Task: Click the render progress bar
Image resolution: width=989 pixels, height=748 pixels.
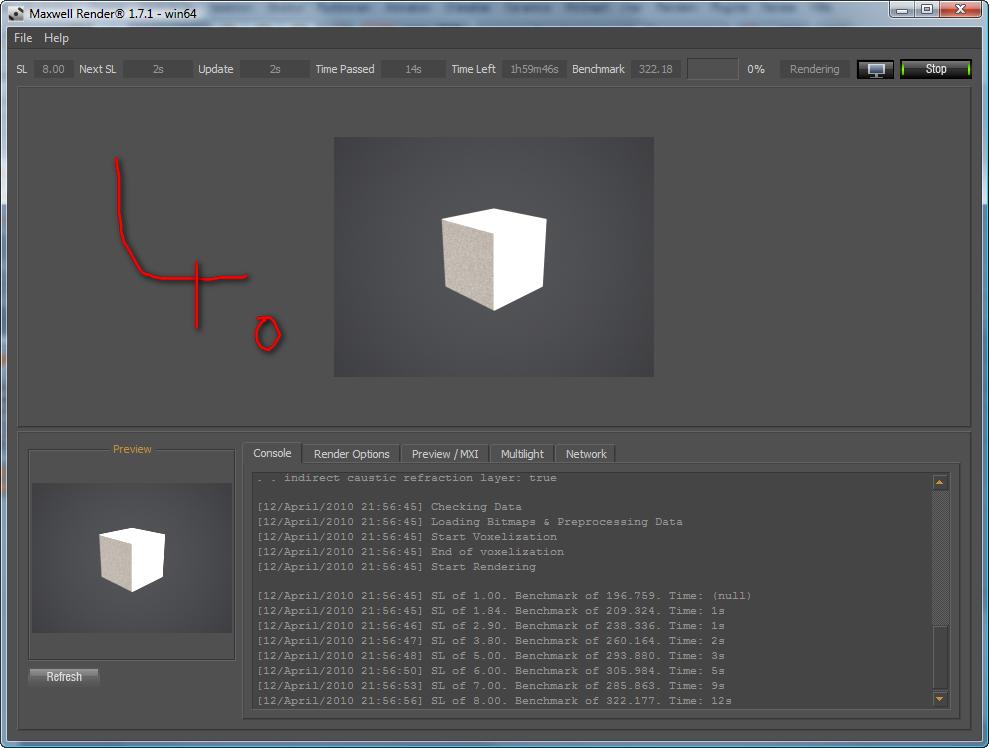Action: 713,69
